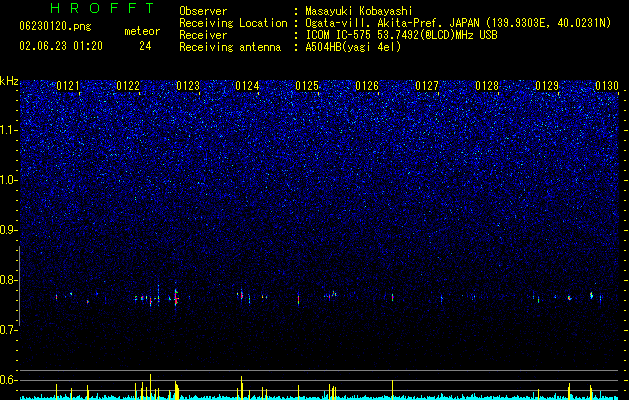The width and height of the screenshot is (629, 400).
Task: Click the yellow amplitude peak below 0126
Action: [x=392, y=389]
